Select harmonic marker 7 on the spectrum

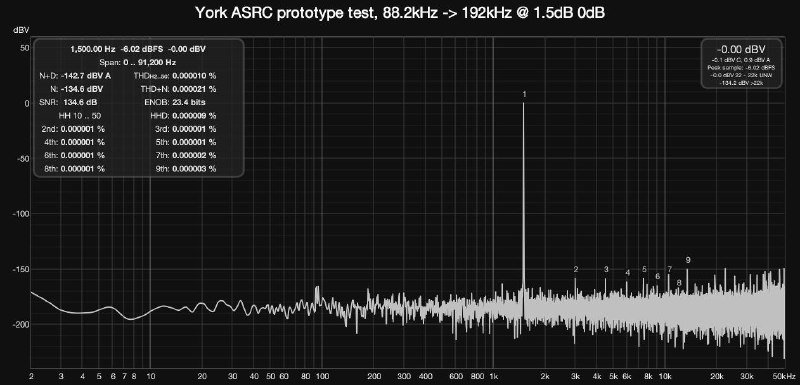(x=669, y=269)
